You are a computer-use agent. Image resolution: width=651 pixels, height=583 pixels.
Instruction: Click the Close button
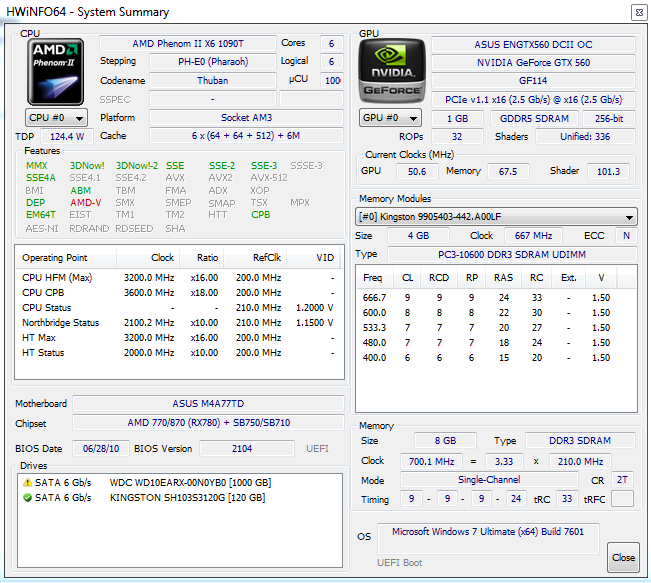coord(623,558)
